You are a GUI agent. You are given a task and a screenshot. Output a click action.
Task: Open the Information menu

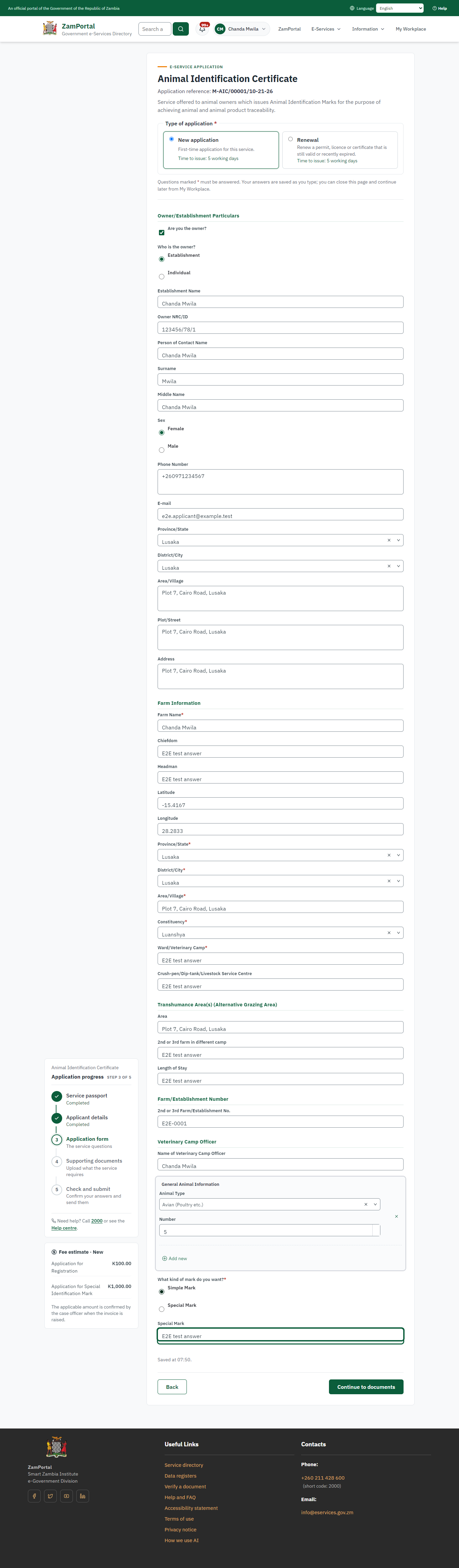(x=368, y=29)
